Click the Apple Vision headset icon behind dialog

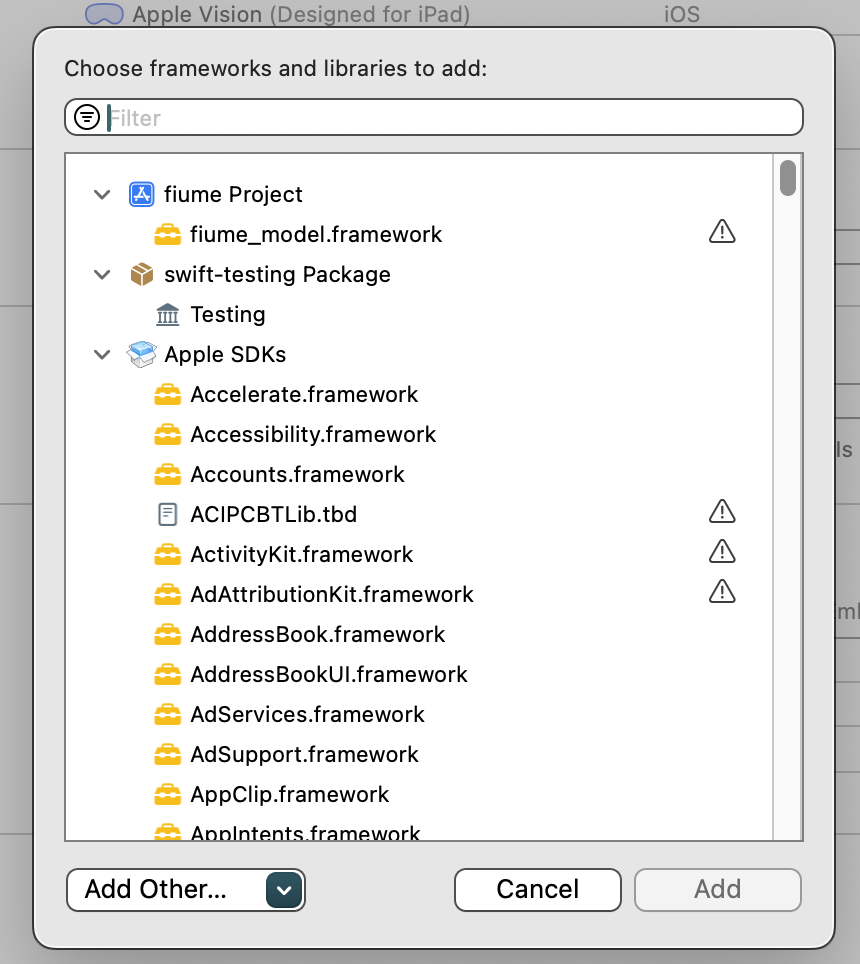(104, 14)
